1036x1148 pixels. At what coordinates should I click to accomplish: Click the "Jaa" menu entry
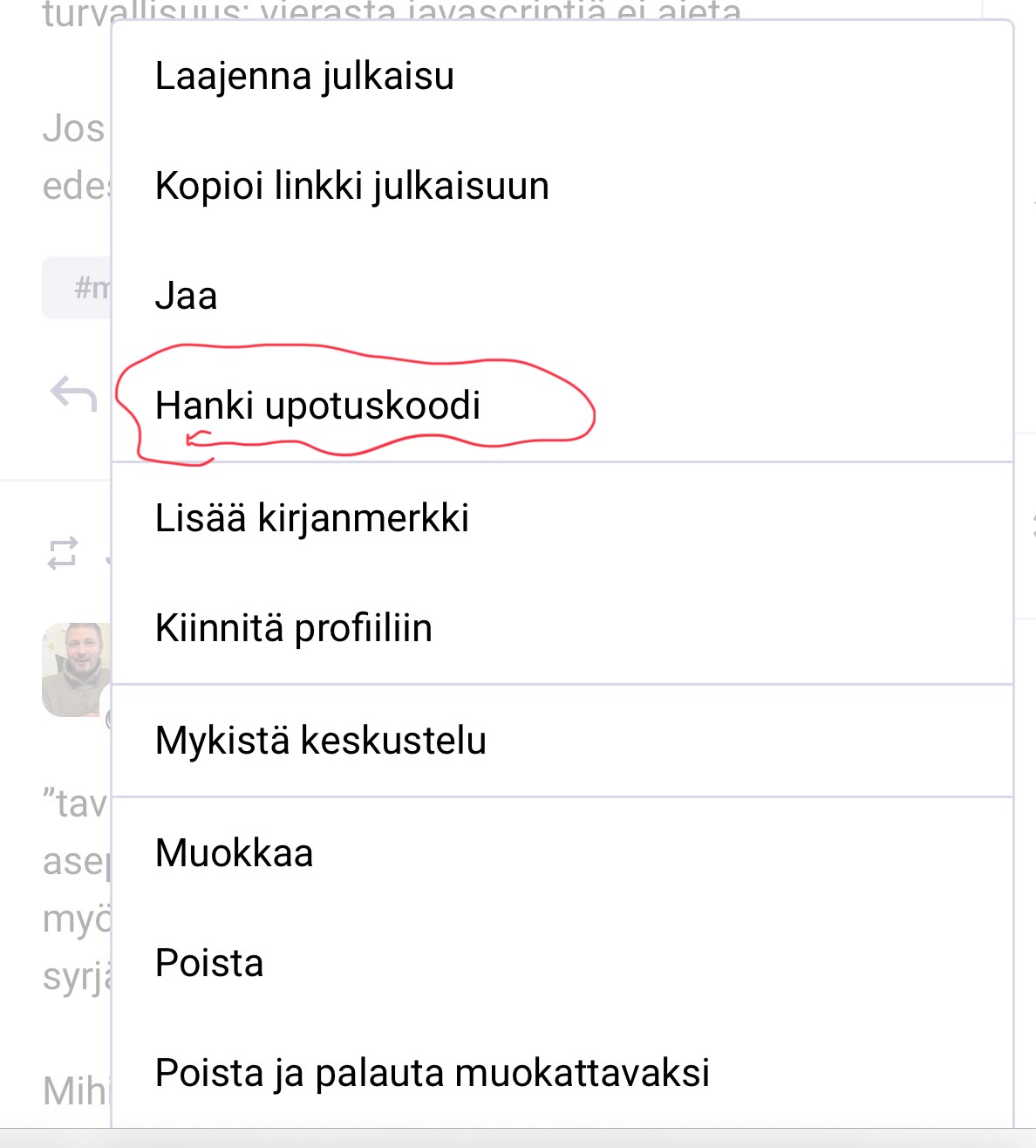click(186, 296)
